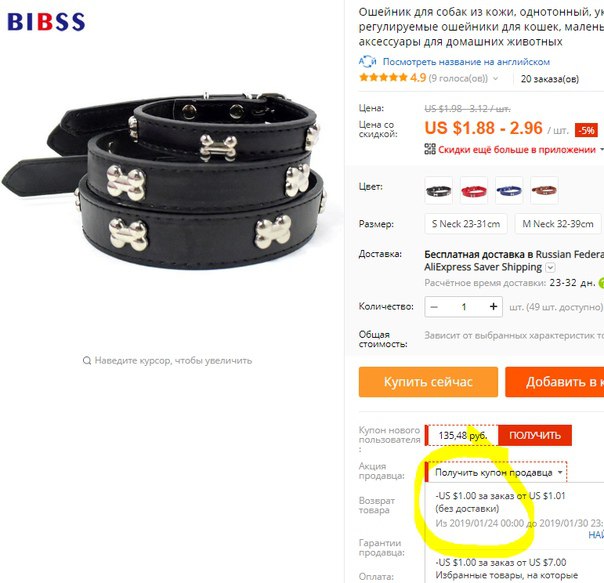Select the black collar color option
This screenshot has width=604, height=583.
coord(438,190)
